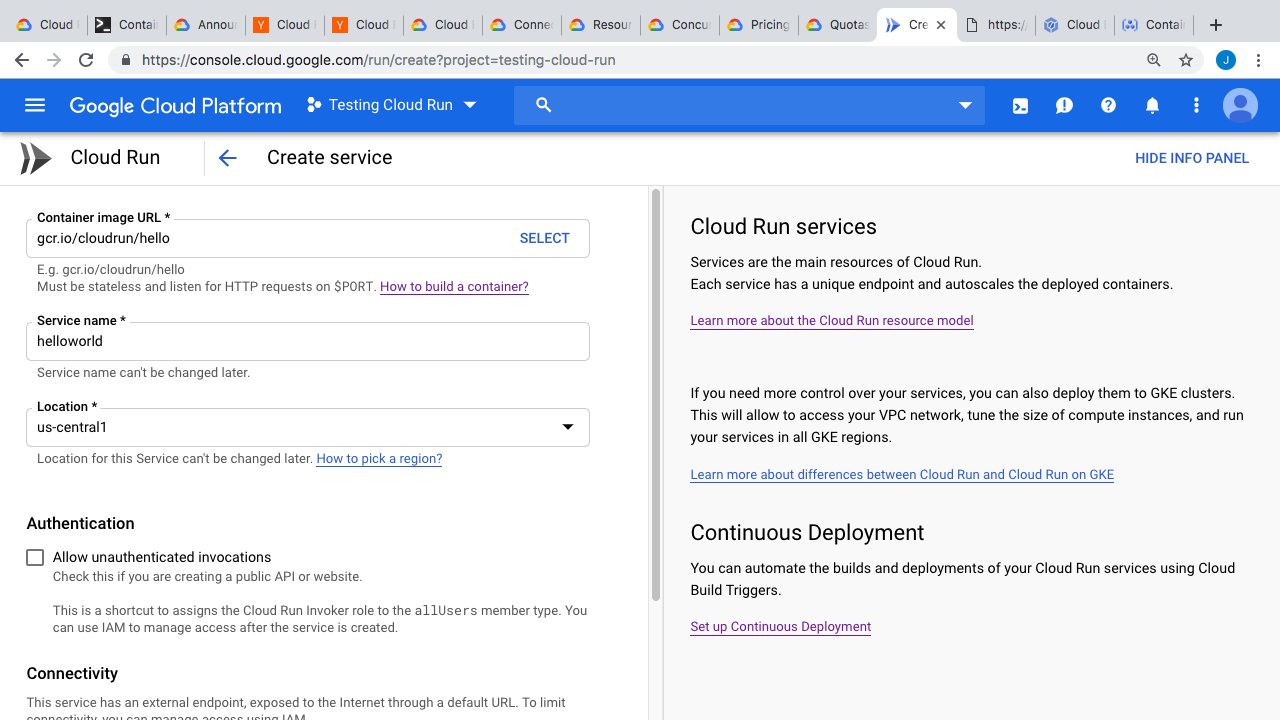1280x720 pixels.
Task: Click browser forward button
Action: (x=54, y=60)
